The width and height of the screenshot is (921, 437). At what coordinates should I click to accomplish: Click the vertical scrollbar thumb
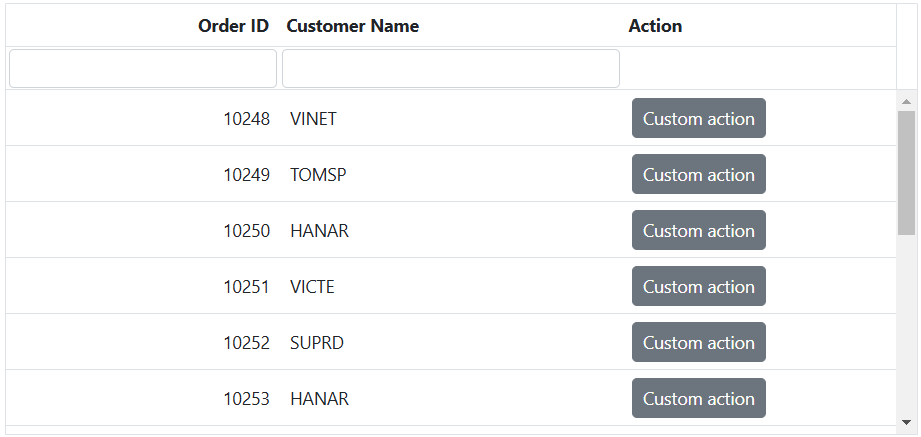pos(906,172)
